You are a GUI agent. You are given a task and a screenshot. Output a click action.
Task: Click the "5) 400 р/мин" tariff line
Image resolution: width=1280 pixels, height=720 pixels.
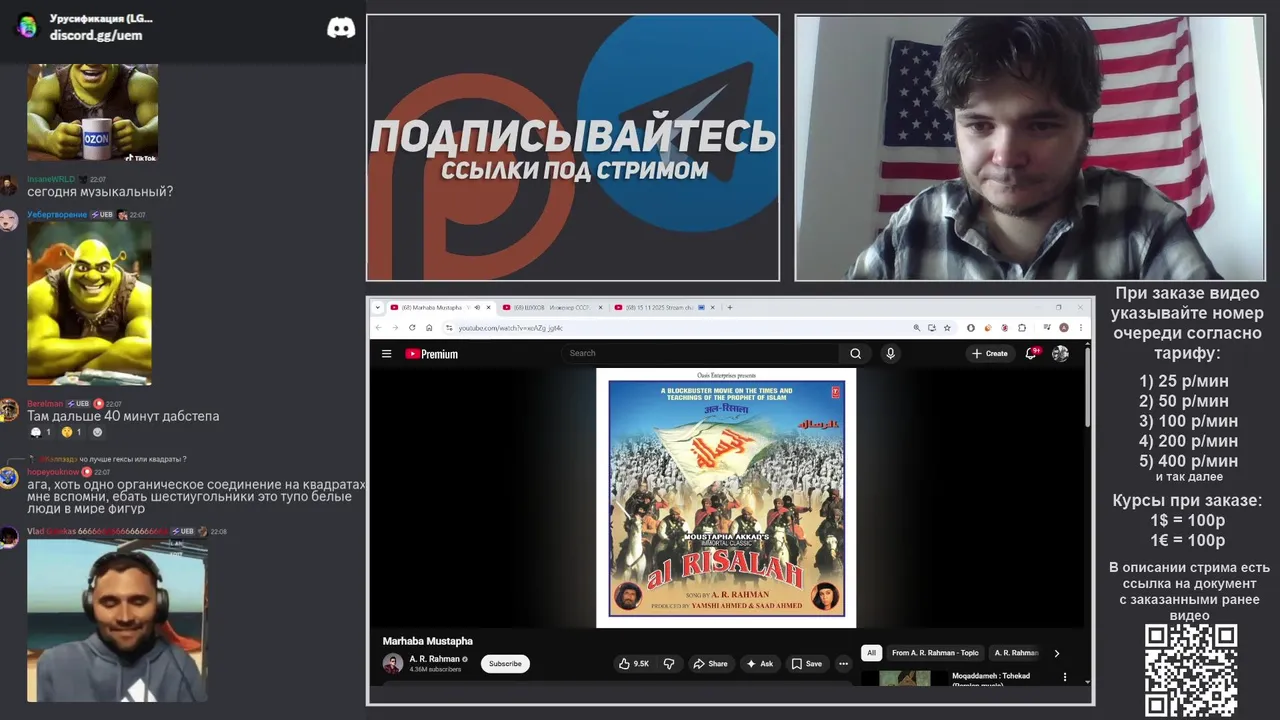point(1188,461)
